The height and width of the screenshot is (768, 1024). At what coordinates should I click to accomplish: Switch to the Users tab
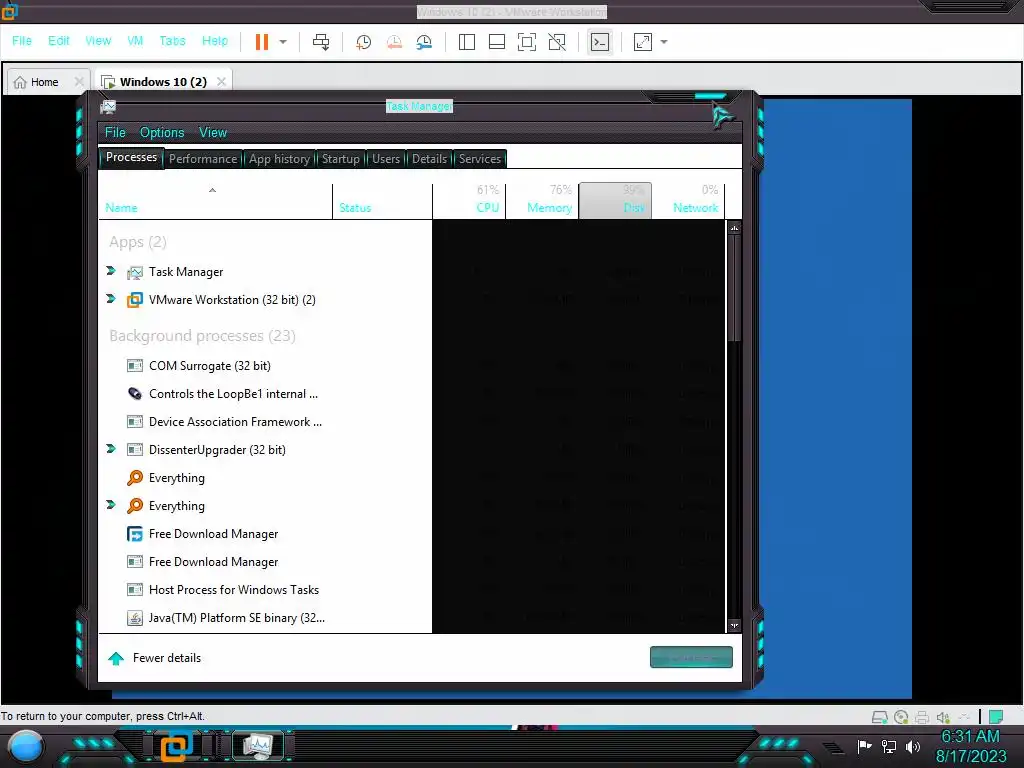386,159
